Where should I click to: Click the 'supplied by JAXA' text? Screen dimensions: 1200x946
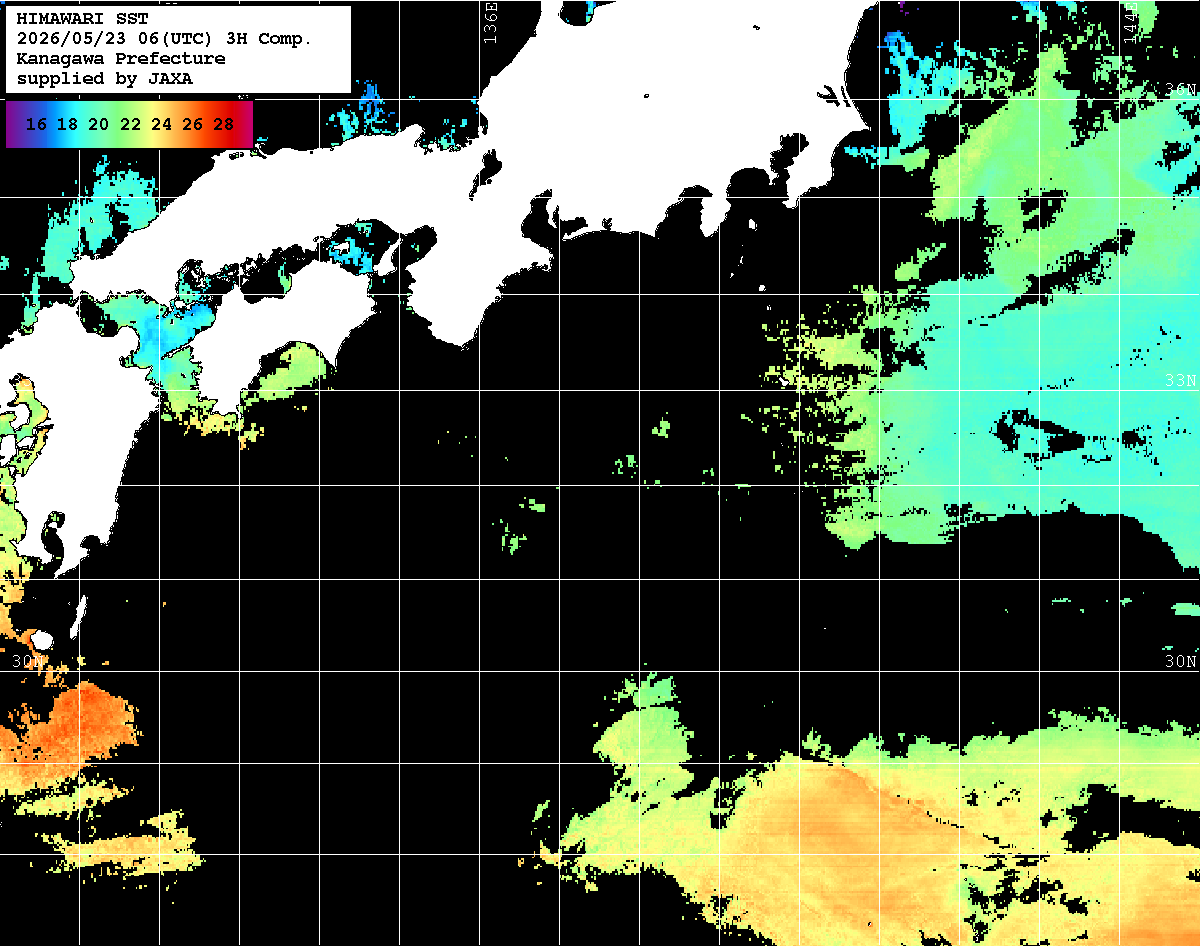click(105, 79)
